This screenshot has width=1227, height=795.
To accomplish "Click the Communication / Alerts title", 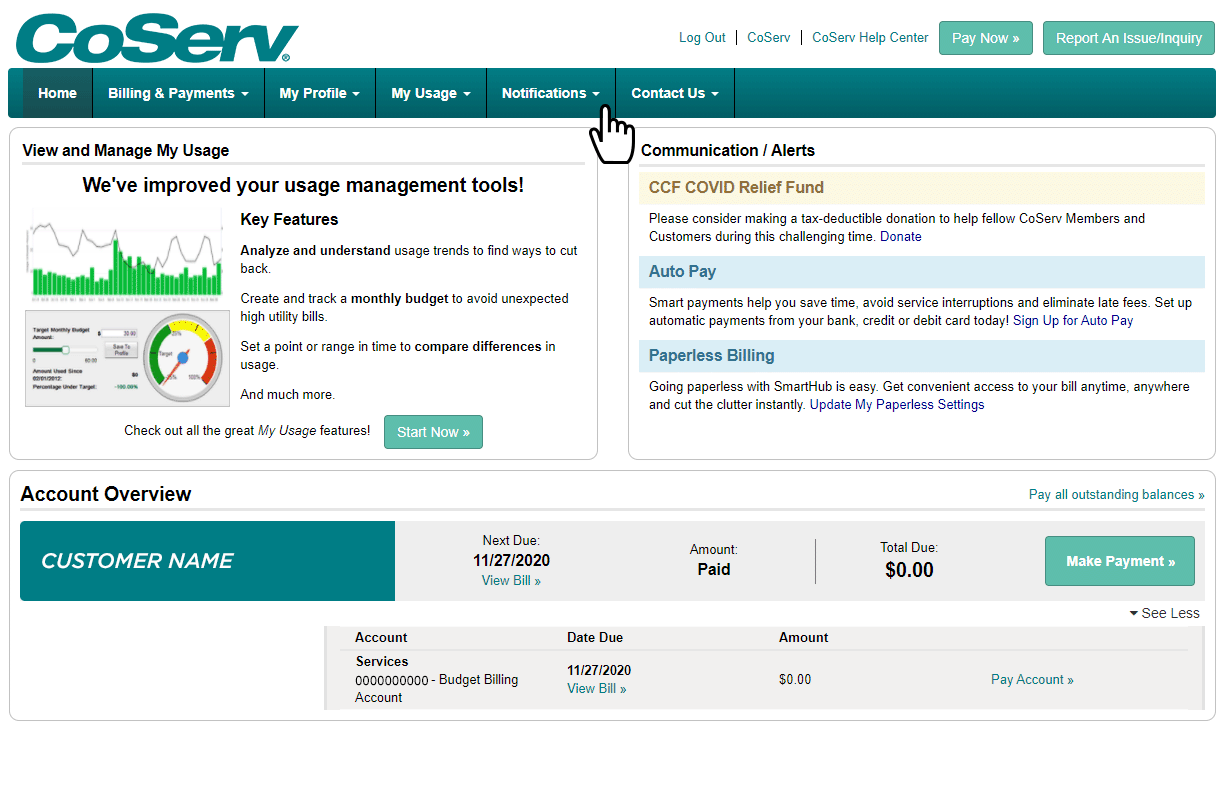I will point(728,151).
